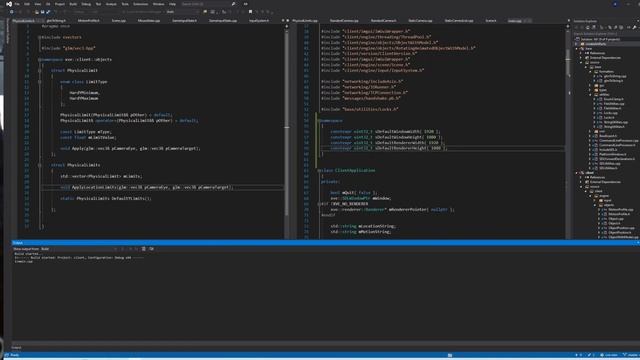Select MotionProfile.cpp in Solution Explorer
Screen dimensions: 640x360
[x=620, y=209]
